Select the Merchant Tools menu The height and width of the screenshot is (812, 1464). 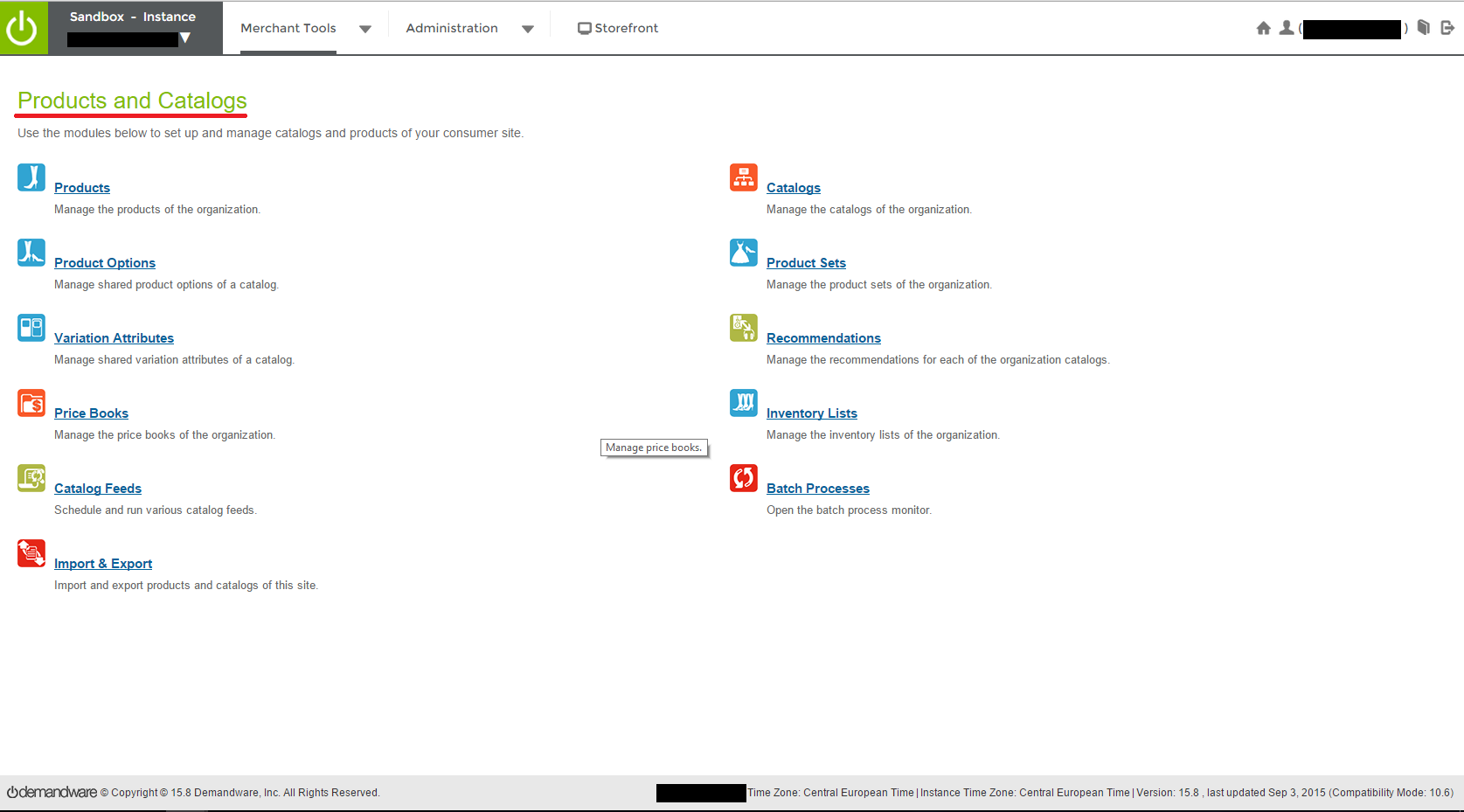(288, 28)
